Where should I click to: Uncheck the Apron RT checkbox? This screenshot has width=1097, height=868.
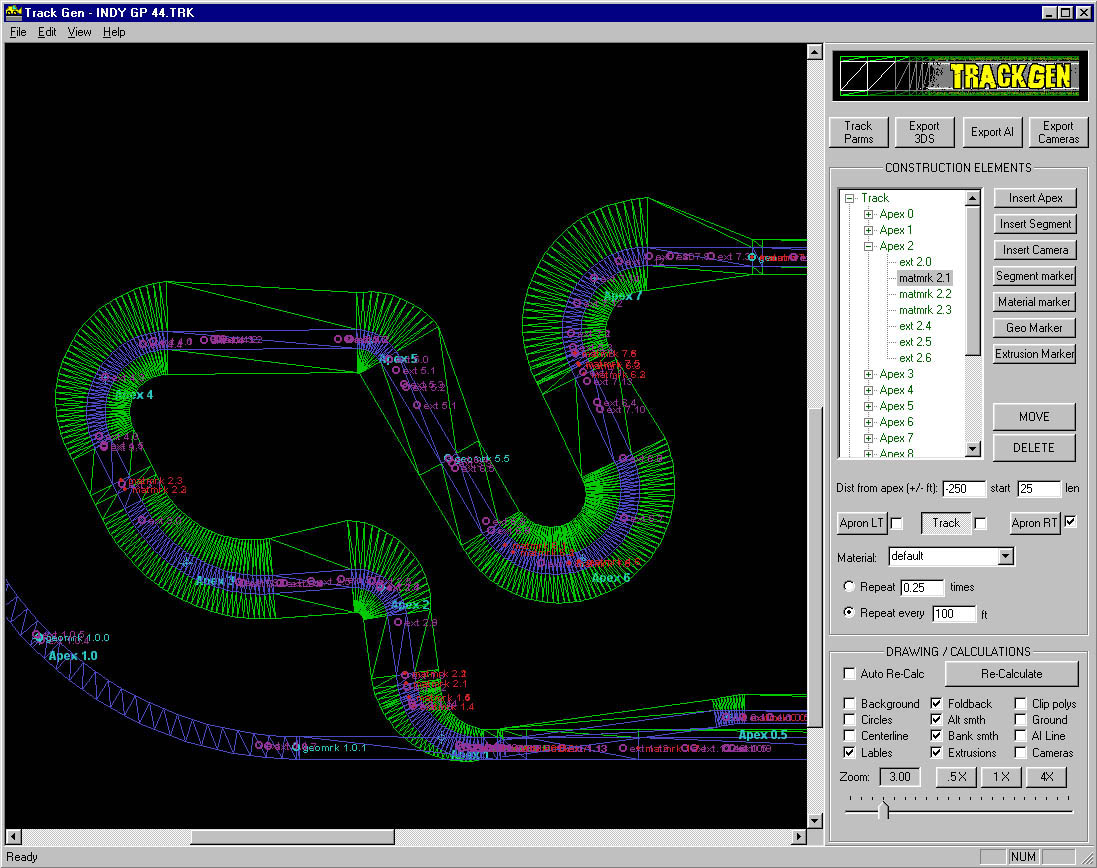click(1070, 522)
